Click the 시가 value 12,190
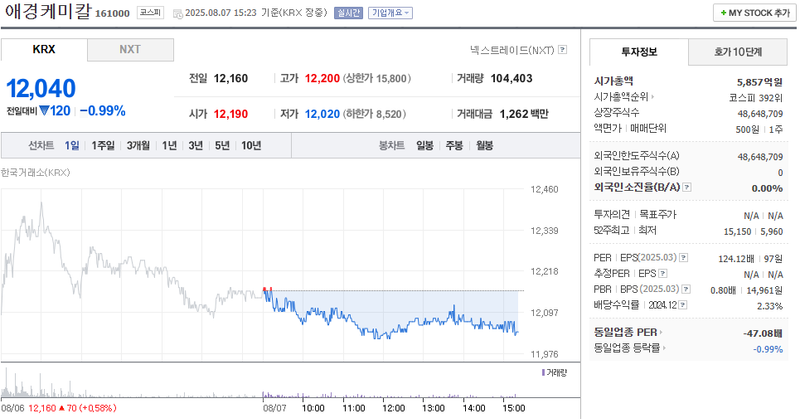Screen dimensions: 800x419 [231, 114]
